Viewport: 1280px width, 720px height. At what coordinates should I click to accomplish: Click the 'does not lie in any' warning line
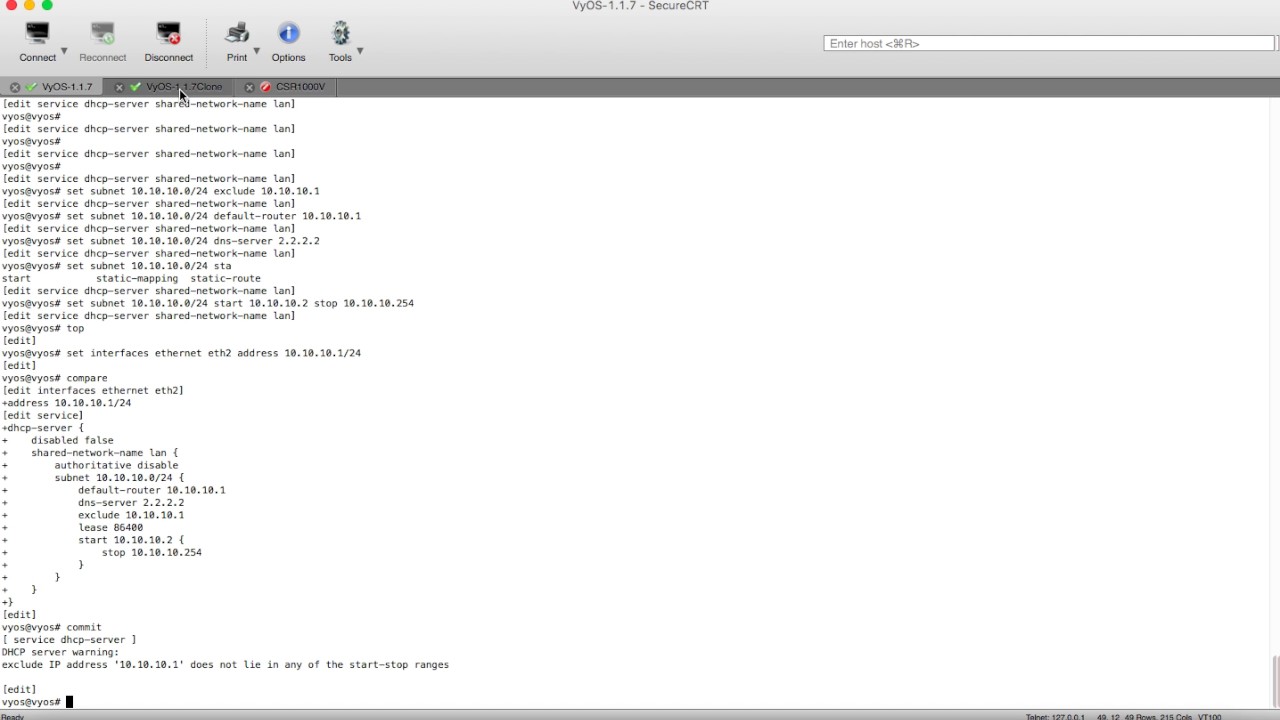point(225,665)
